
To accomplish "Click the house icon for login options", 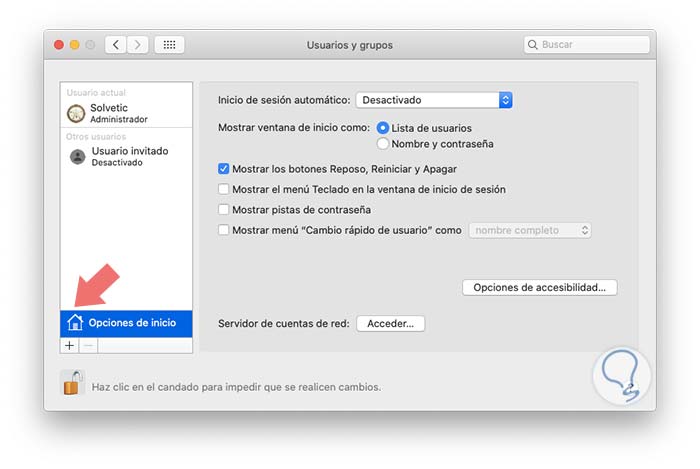I will click(75, 322).
